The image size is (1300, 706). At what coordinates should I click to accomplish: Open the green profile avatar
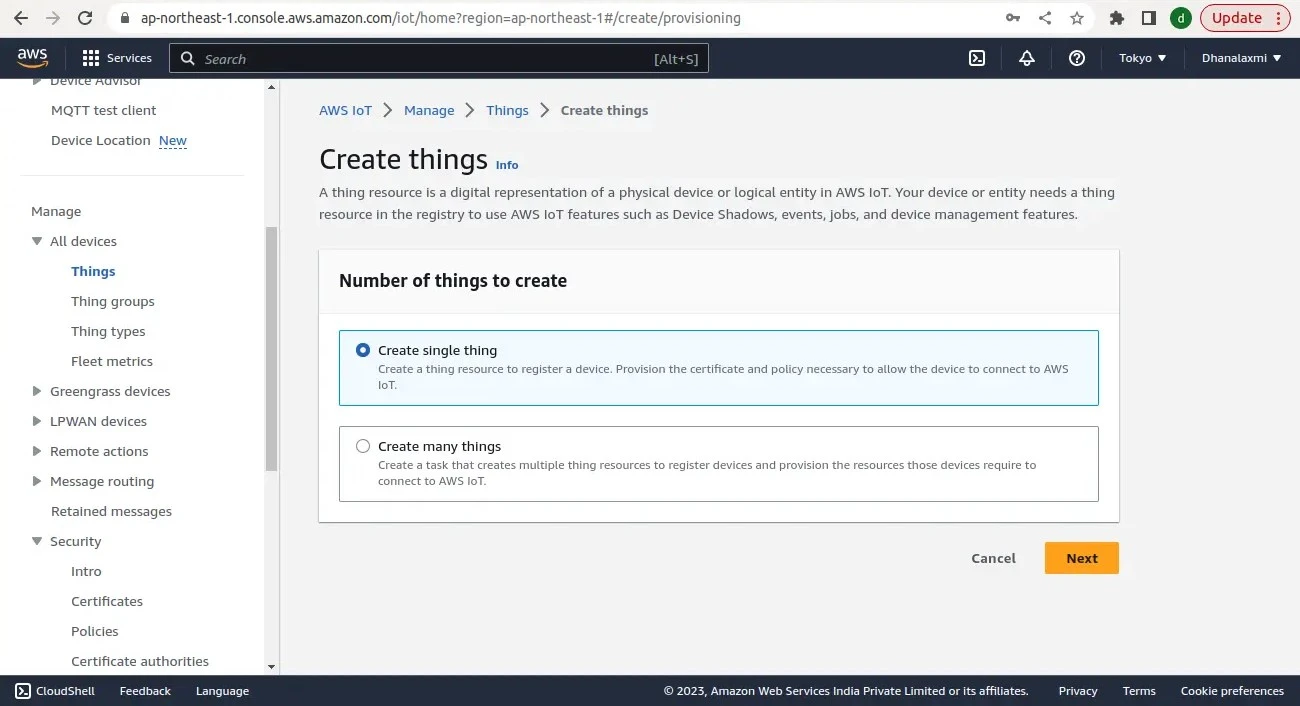1181,18
